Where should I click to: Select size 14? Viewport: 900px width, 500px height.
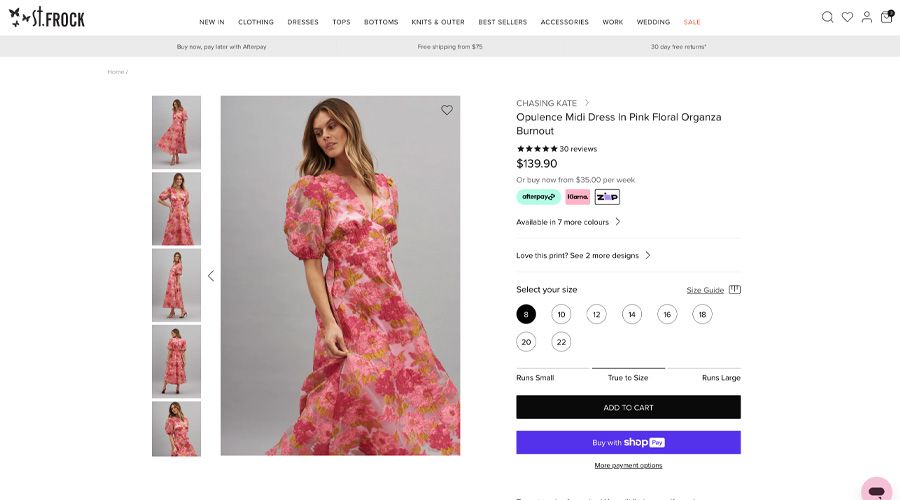pyautogui.click(x=632, y=314)
